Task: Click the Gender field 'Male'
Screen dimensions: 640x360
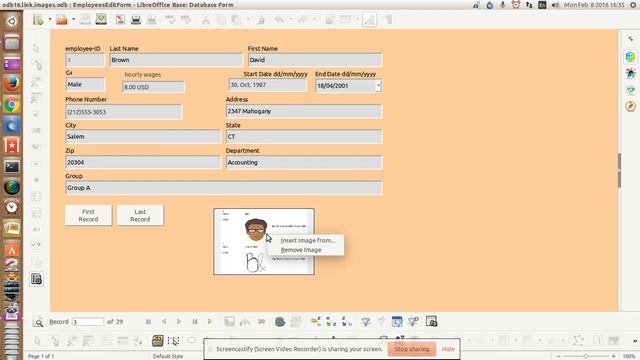Action: click(x=85, y=84)
